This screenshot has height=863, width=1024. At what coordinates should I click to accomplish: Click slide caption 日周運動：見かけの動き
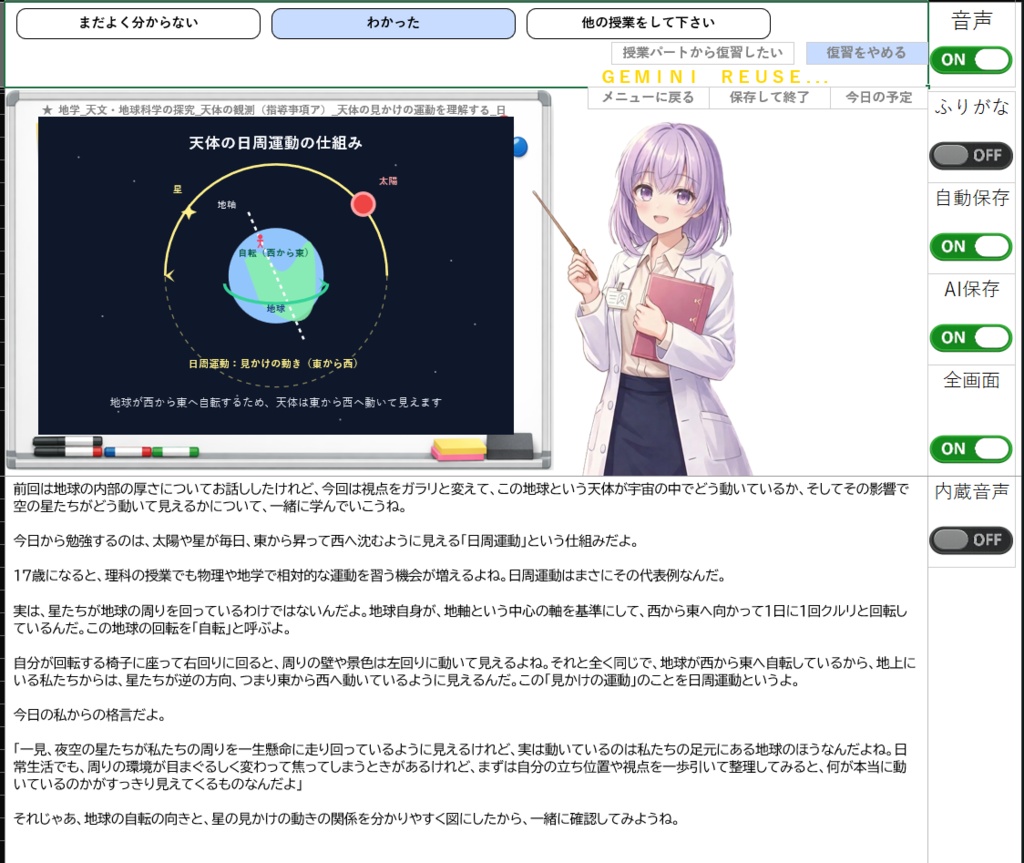point(273,363)
